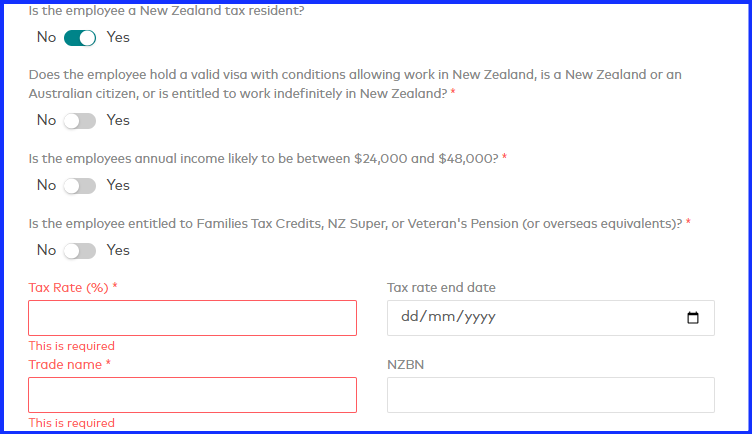Image resolution: width=752 pixels, height=434 pixels.
Task: Focus the Trade name text box
Action: pyautogui.click(x=192, y=395)
